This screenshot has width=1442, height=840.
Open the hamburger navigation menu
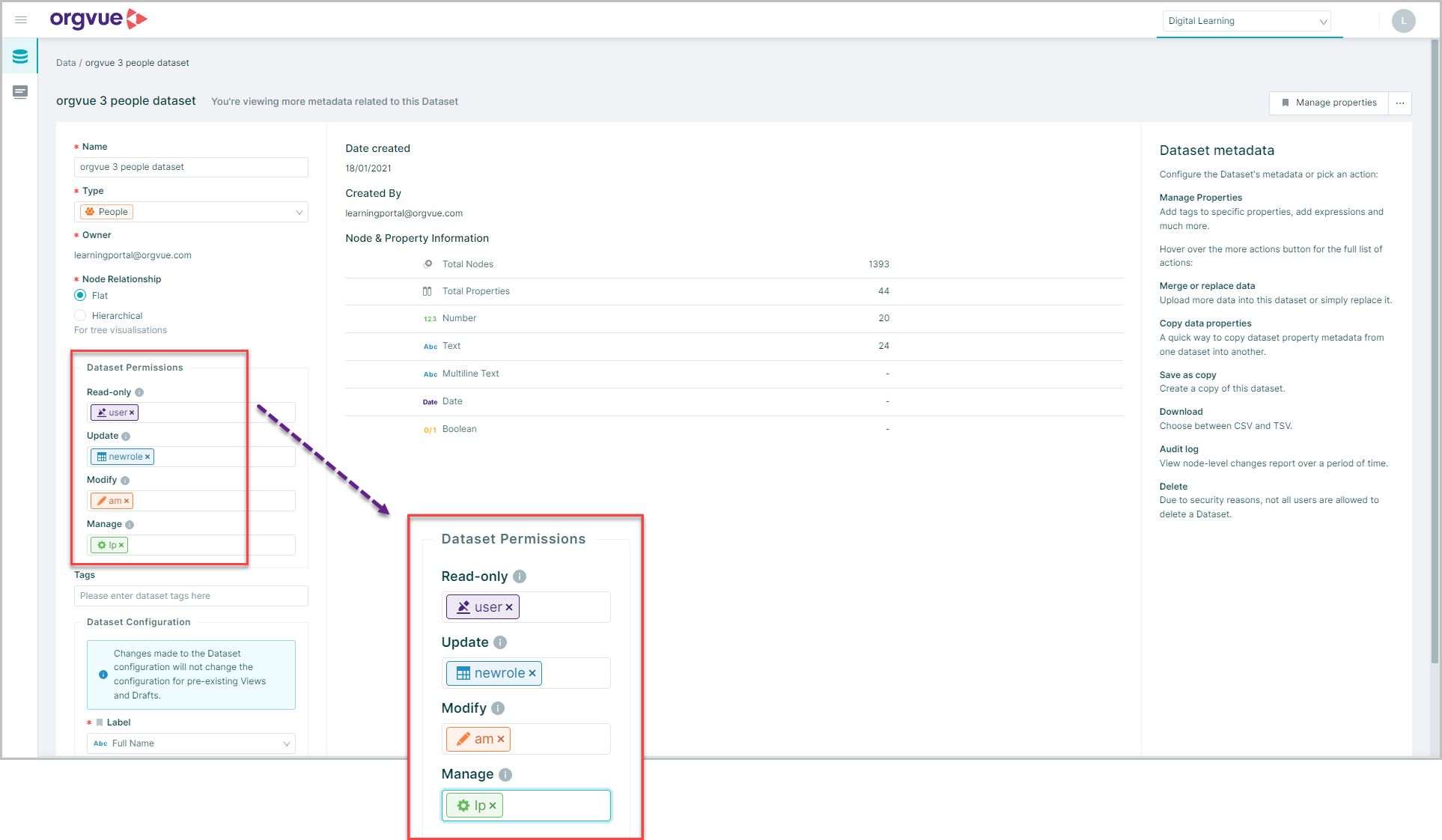tap(21, 20)
